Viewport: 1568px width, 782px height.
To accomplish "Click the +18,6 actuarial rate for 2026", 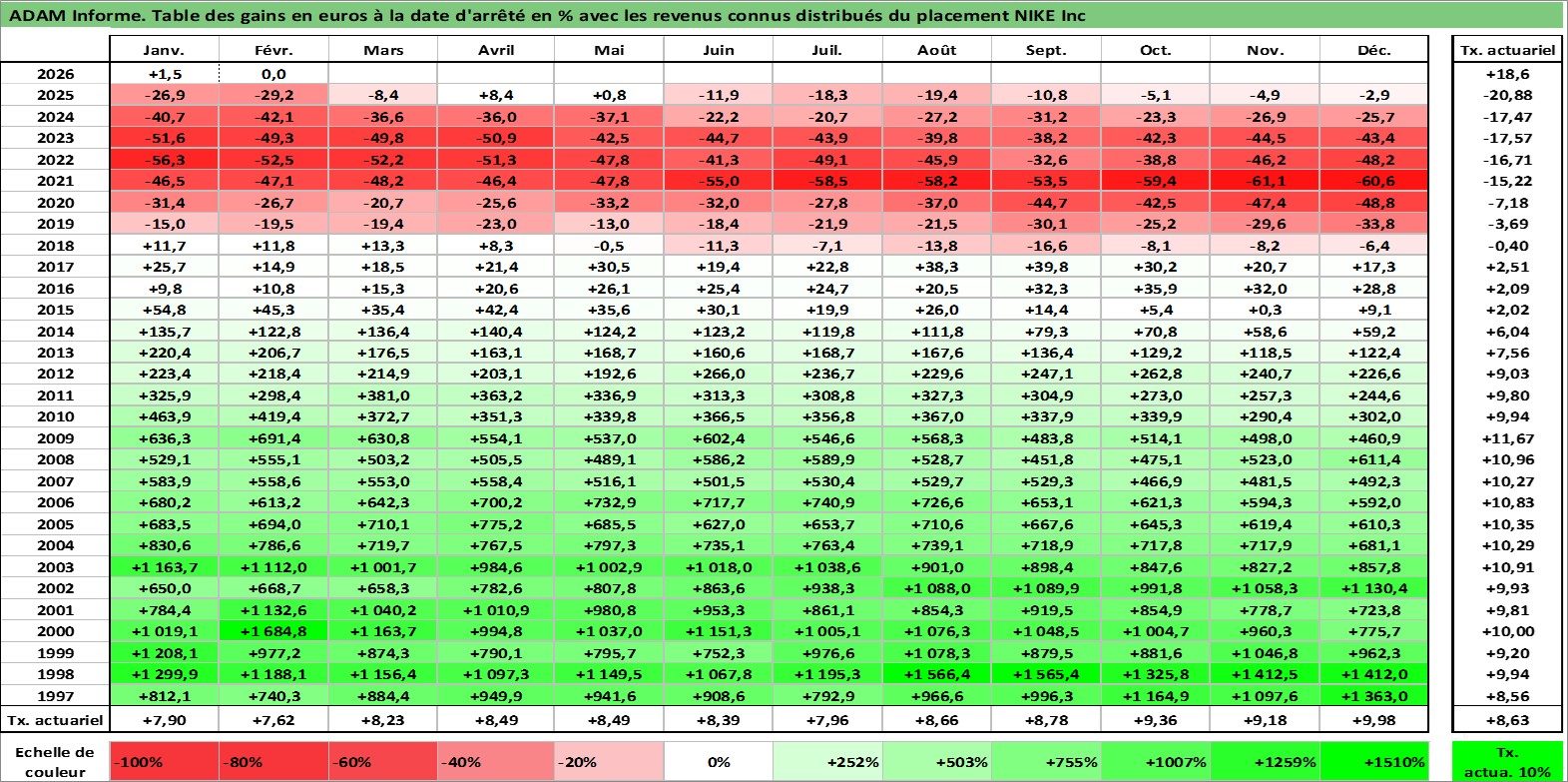I will pos(1507,74).
